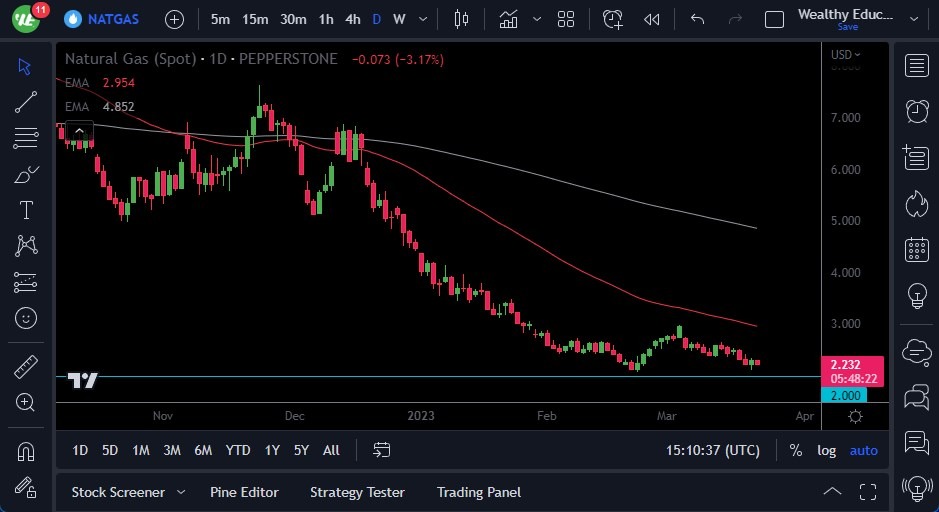Open user profile menu with 11 notifications
Screen dimensions: 939x512
pyautogui.click(x=26, y=19)
